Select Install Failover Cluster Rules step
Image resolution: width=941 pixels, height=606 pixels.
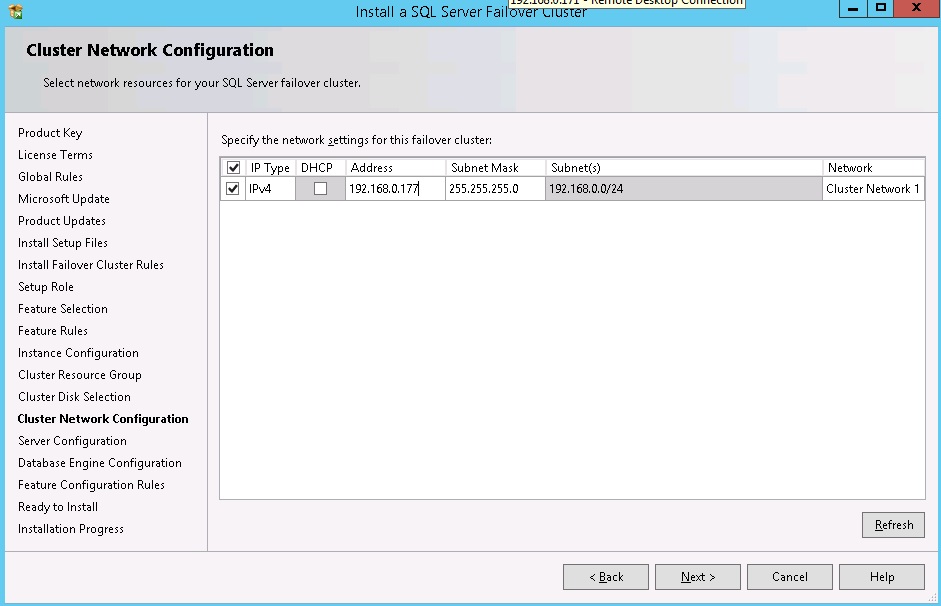tap(91, 265)
